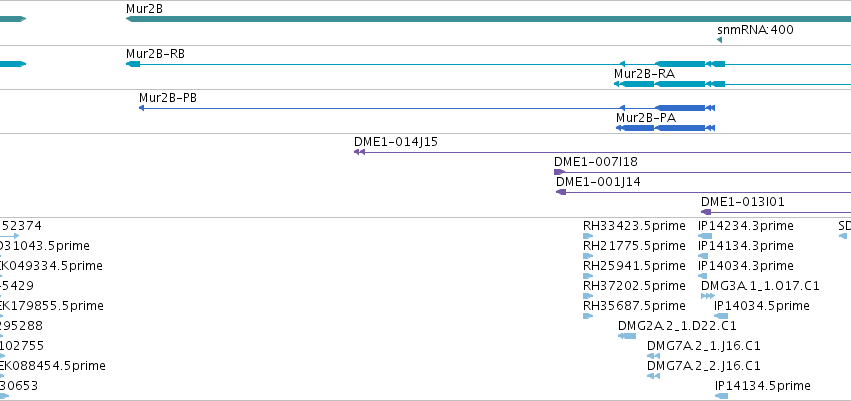Click the DME1-013I01 arrow glyph
851x401 pixels.
[706, 212]
